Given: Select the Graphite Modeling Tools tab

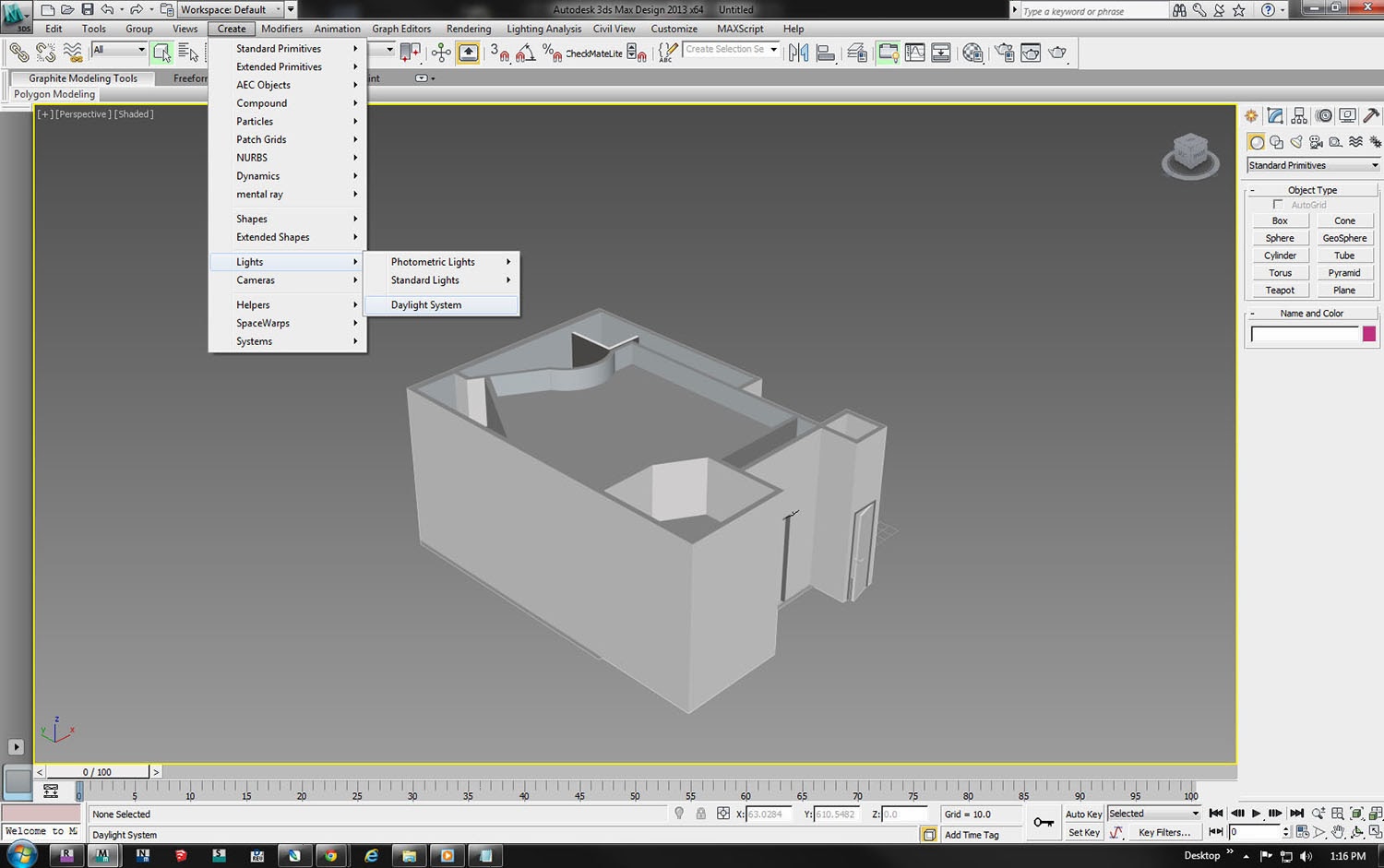Looking at the screenshot, I should point(83,78).
